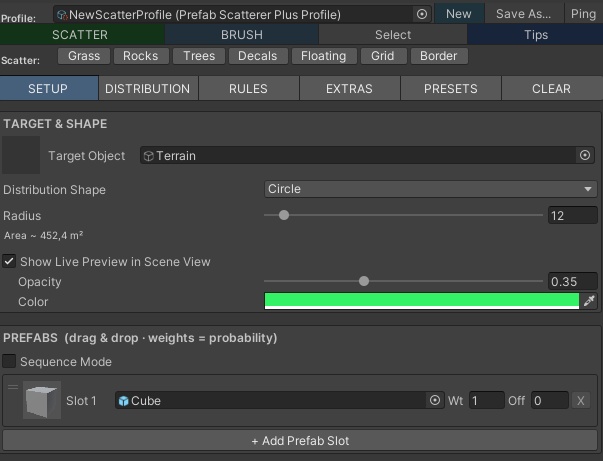
Task: Click the Add Prefab Slot button
Action: tap(300, 440)
